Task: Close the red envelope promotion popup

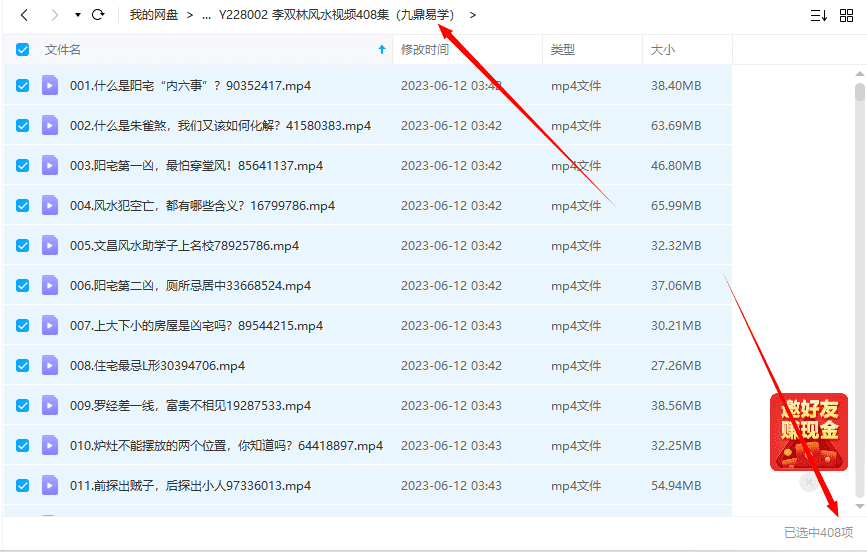Action: [x=808, y=483]
